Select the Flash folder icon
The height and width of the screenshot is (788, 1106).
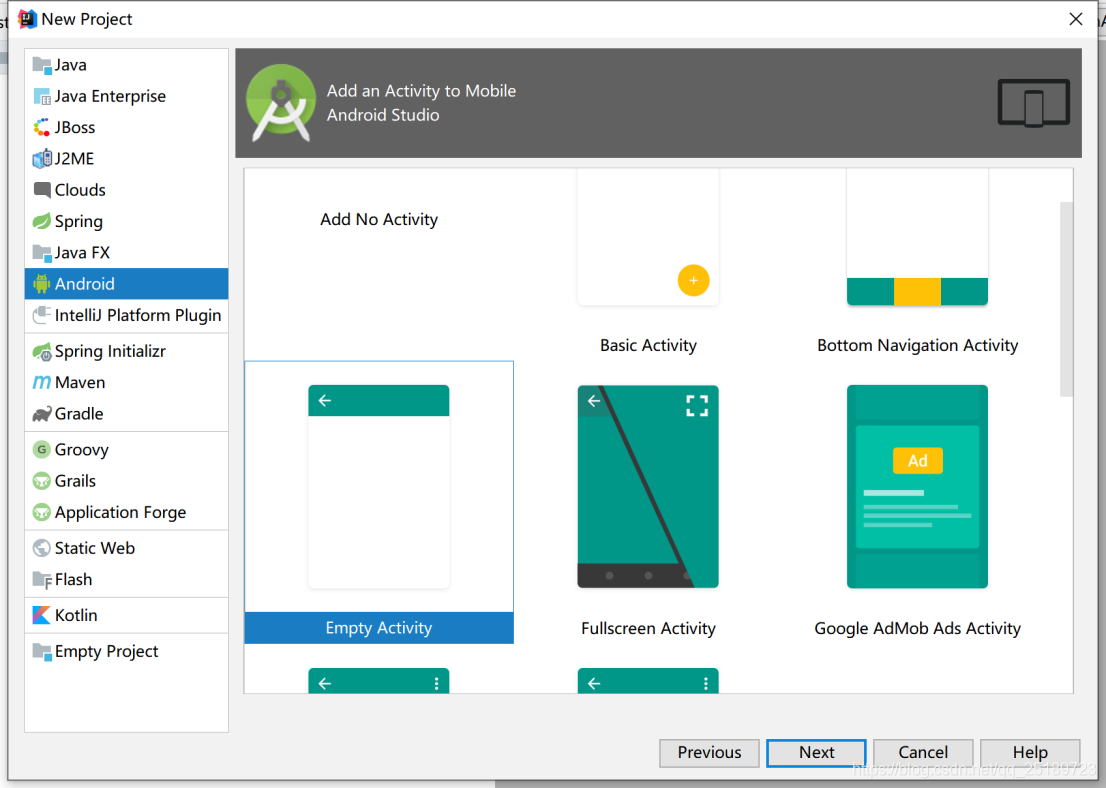(42, 580)
